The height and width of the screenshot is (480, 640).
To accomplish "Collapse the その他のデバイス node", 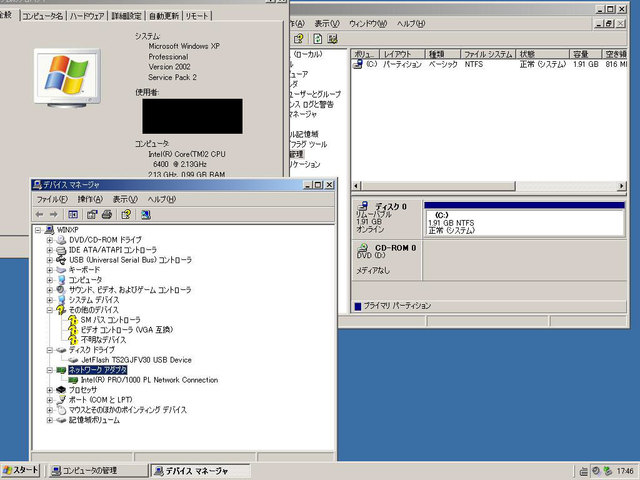I will click(x=49, y=310).
